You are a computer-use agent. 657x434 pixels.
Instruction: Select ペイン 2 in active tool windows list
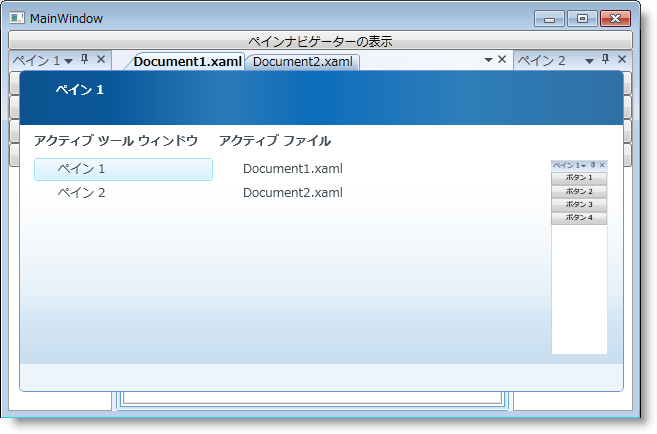click(x=123, y=193)
